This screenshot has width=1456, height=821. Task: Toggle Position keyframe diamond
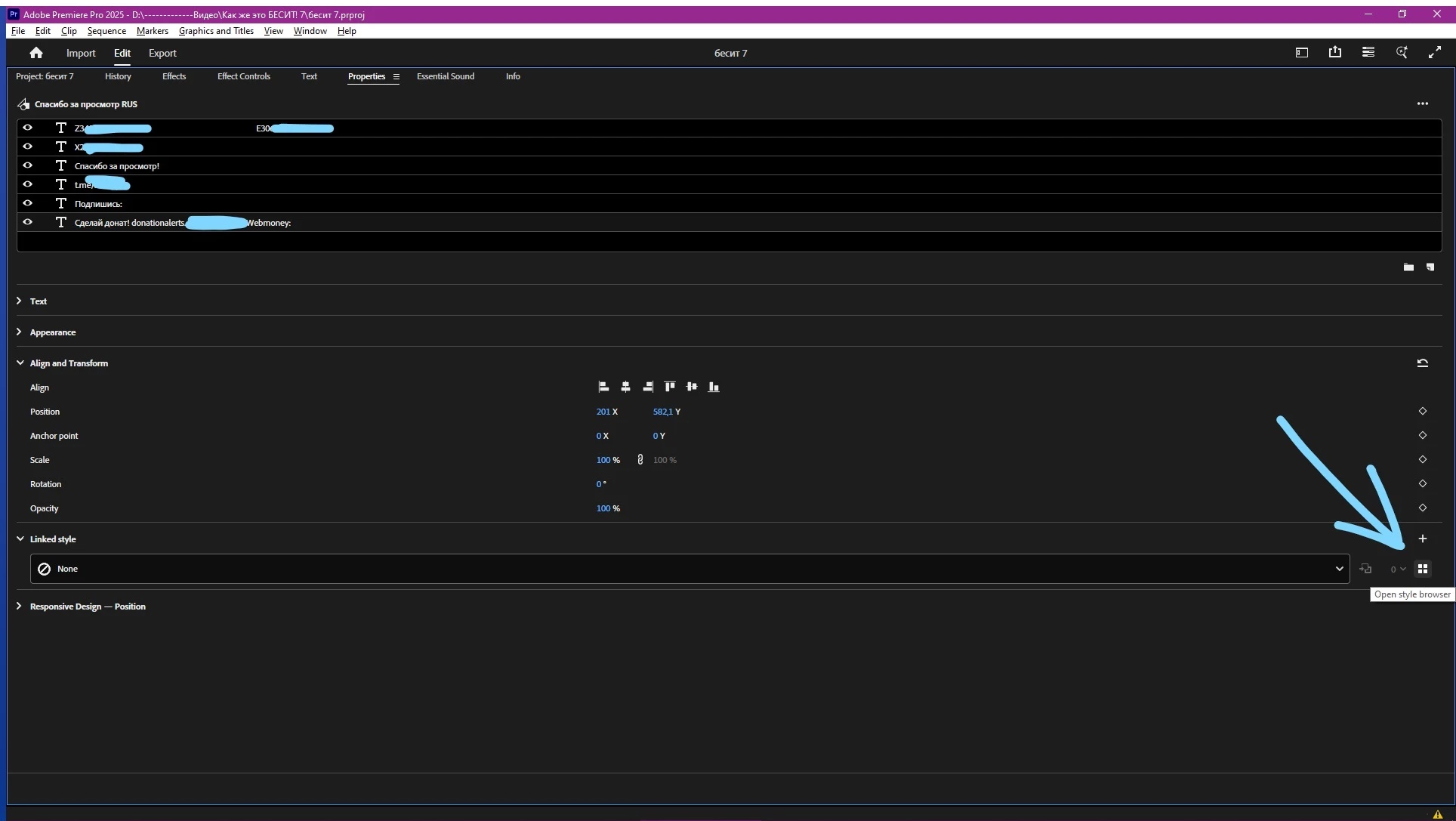pos(1422,412)
